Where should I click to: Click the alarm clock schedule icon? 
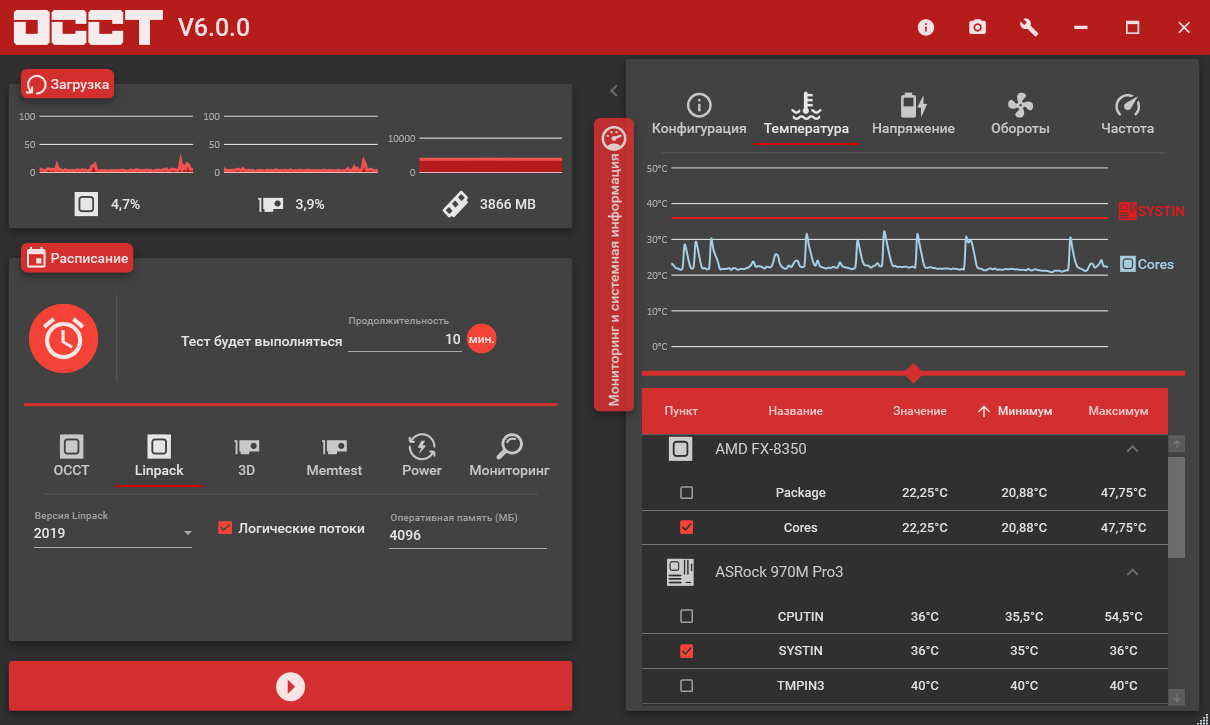[64, 340]
